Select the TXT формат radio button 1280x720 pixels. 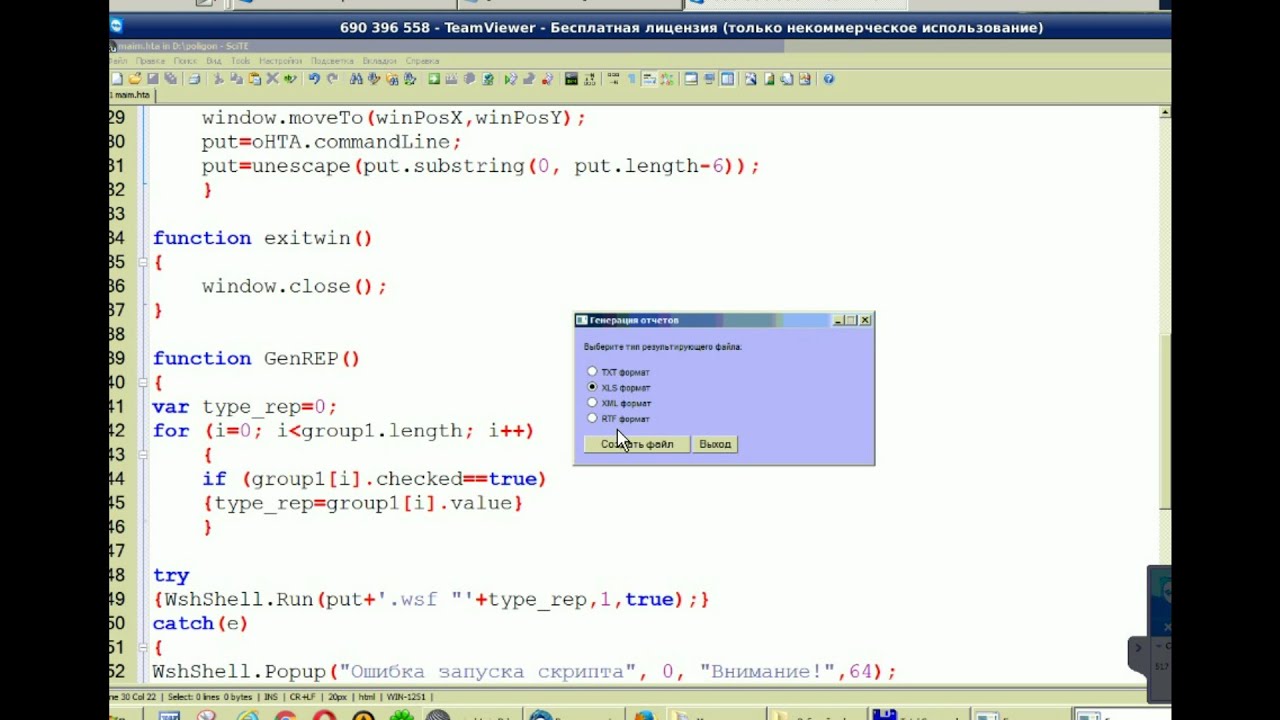pos(592,371)
